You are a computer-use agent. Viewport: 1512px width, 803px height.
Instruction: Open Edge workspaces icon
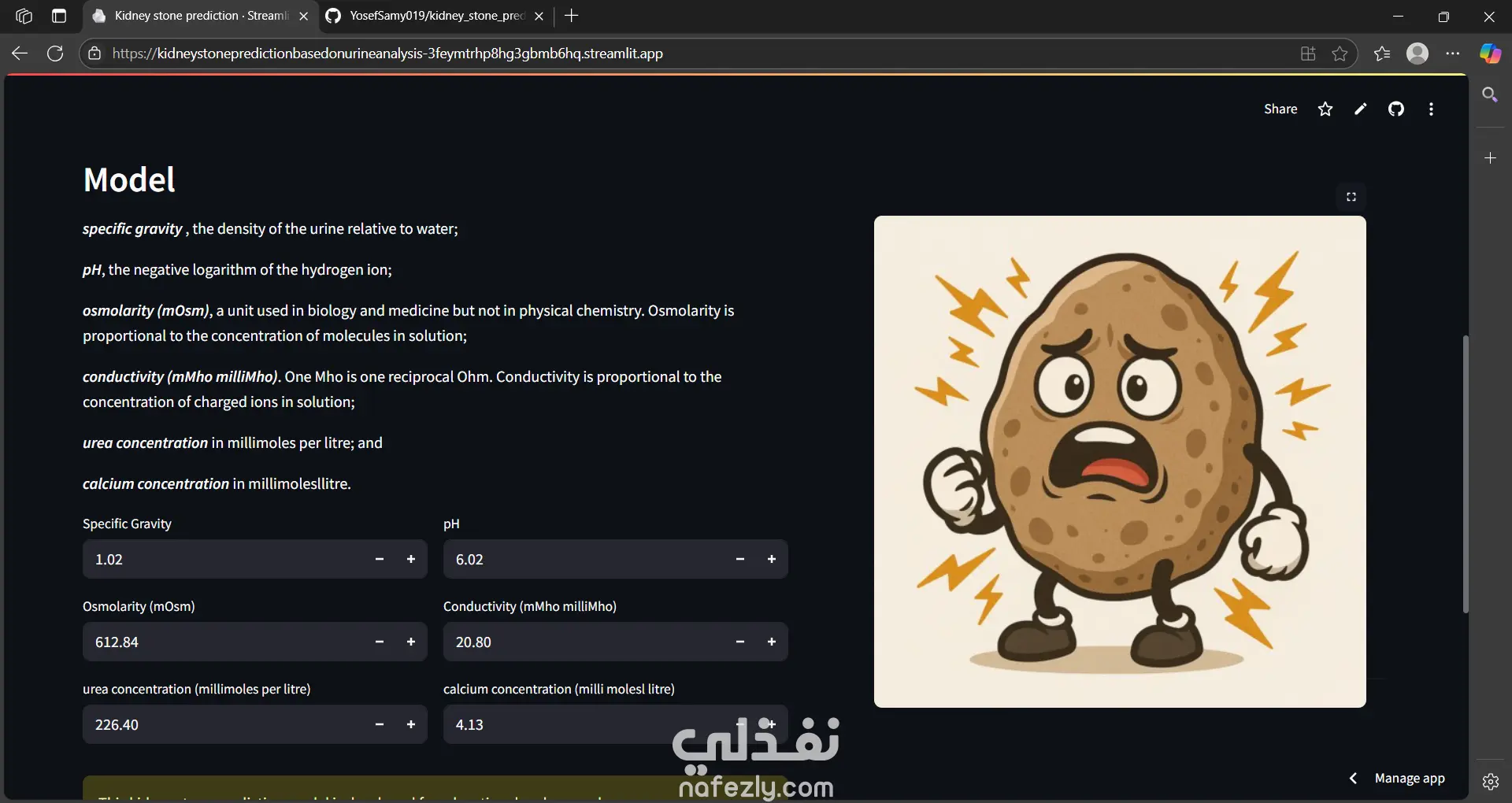pyautogui.click(x=24, y=16)
